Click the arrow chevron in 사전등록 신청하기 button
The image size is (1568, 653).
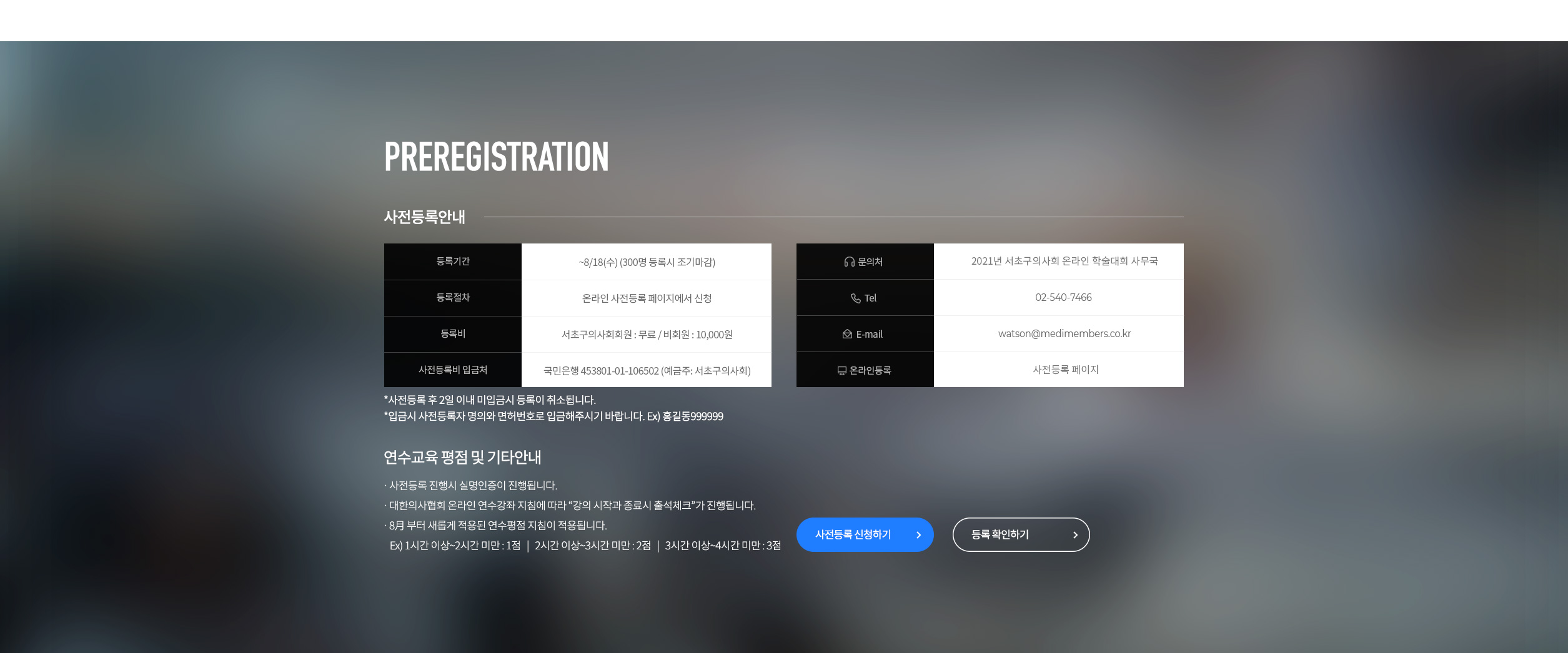coord(918,535)
